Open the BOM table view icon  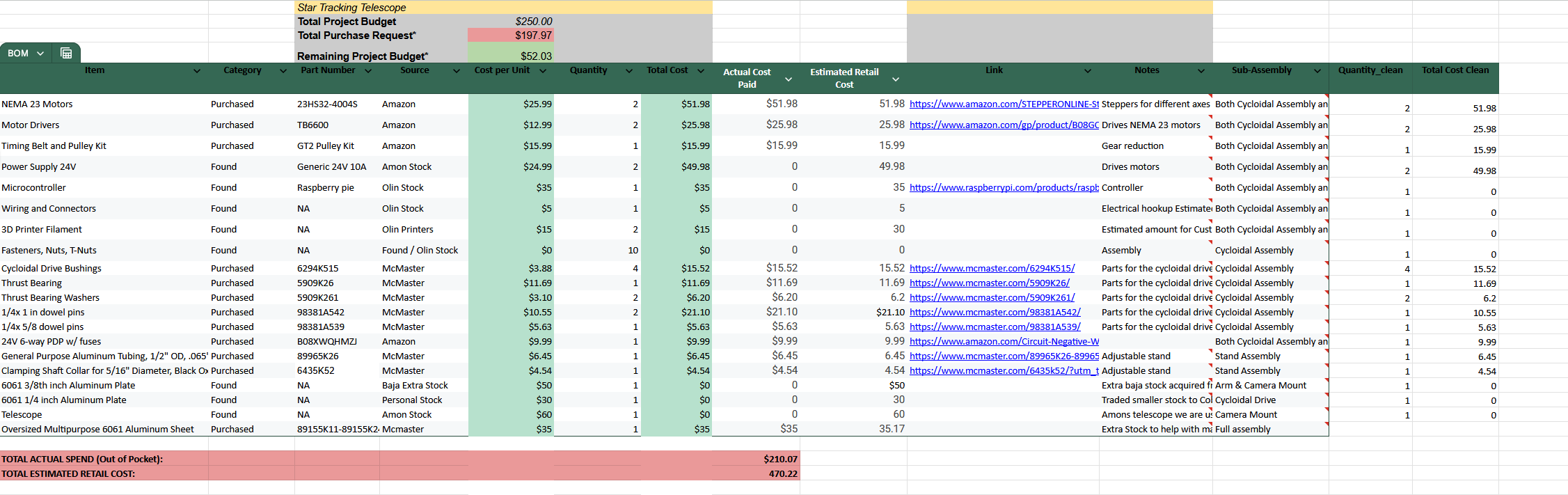(x=66, y=53)
